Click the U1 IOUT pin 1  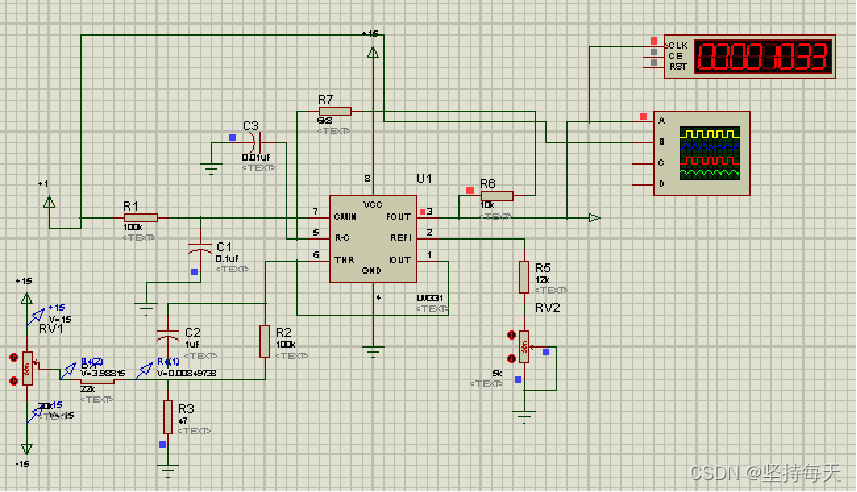click(427, 261)
